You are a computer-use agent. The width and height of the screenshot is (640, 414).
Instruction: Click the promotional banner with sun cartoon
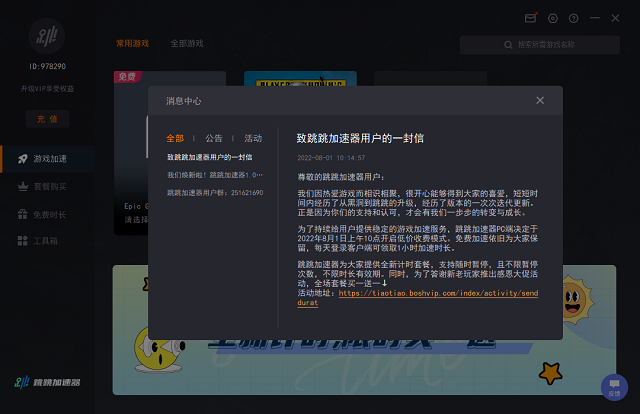364,367
